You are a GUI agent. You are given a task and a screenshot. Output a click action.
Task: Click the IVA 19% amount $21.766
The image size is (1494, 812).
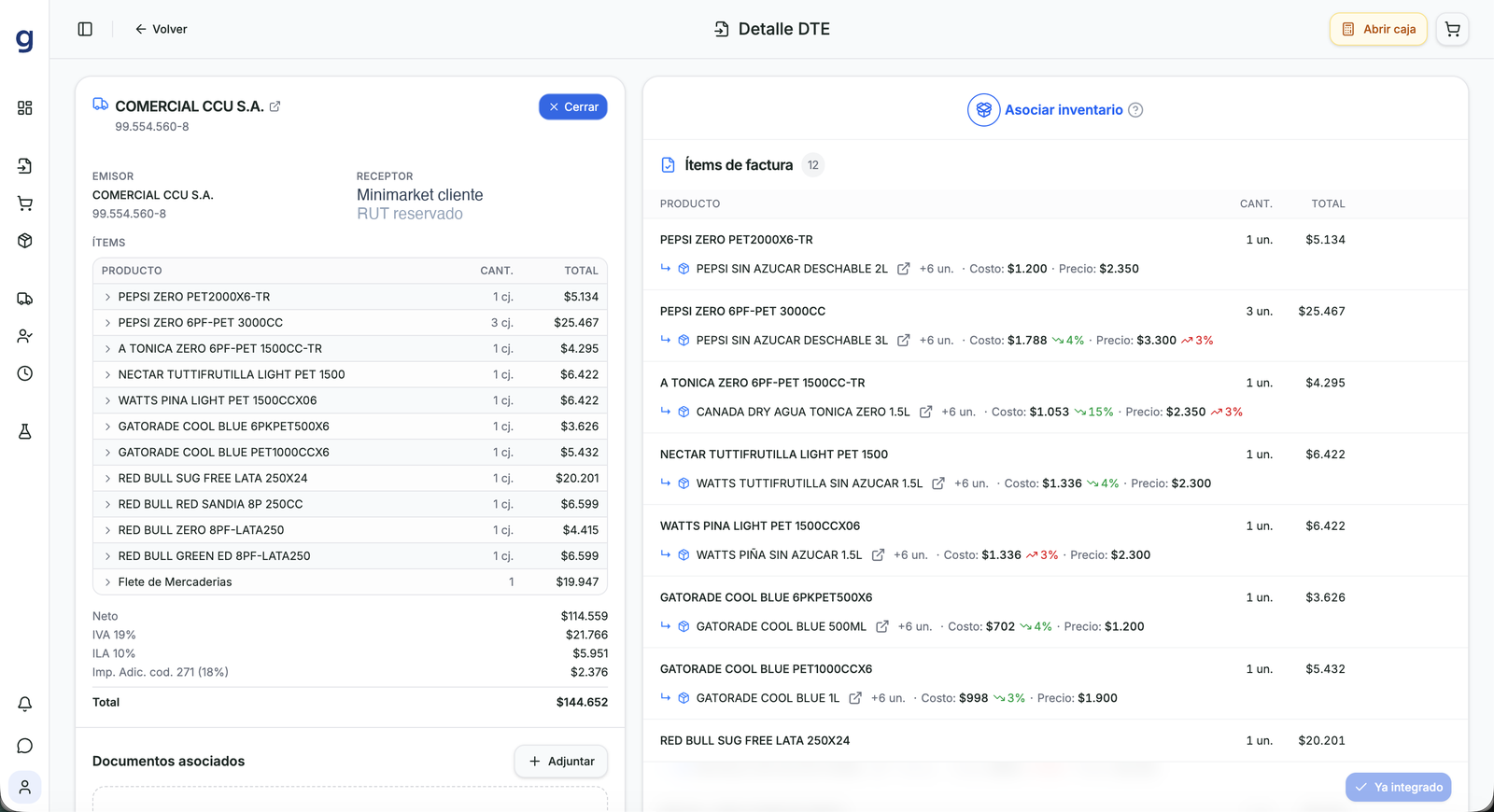click(x=586, y=635)
